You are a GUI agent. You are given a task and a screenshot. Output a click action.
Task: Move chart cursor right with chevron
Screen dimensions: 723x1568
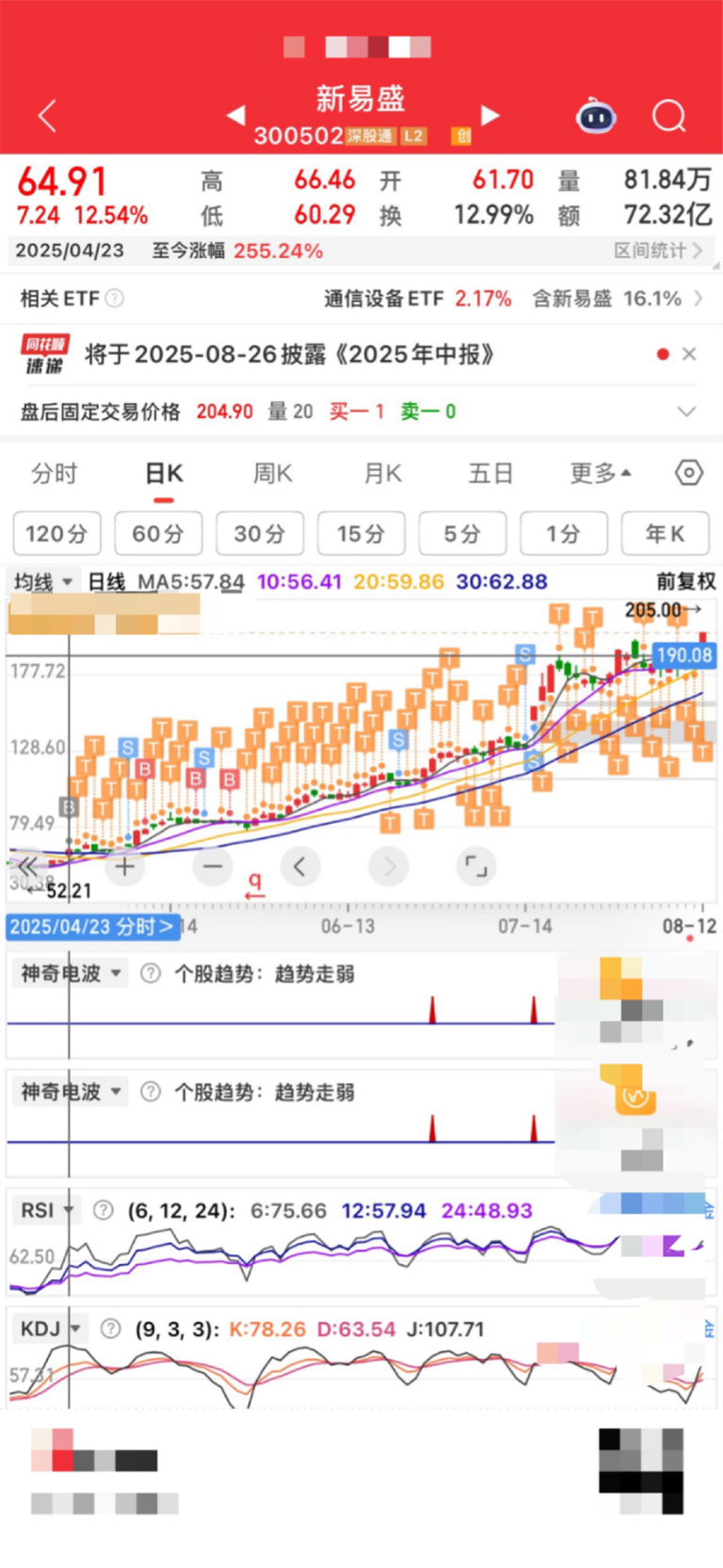tap(389, 866)
